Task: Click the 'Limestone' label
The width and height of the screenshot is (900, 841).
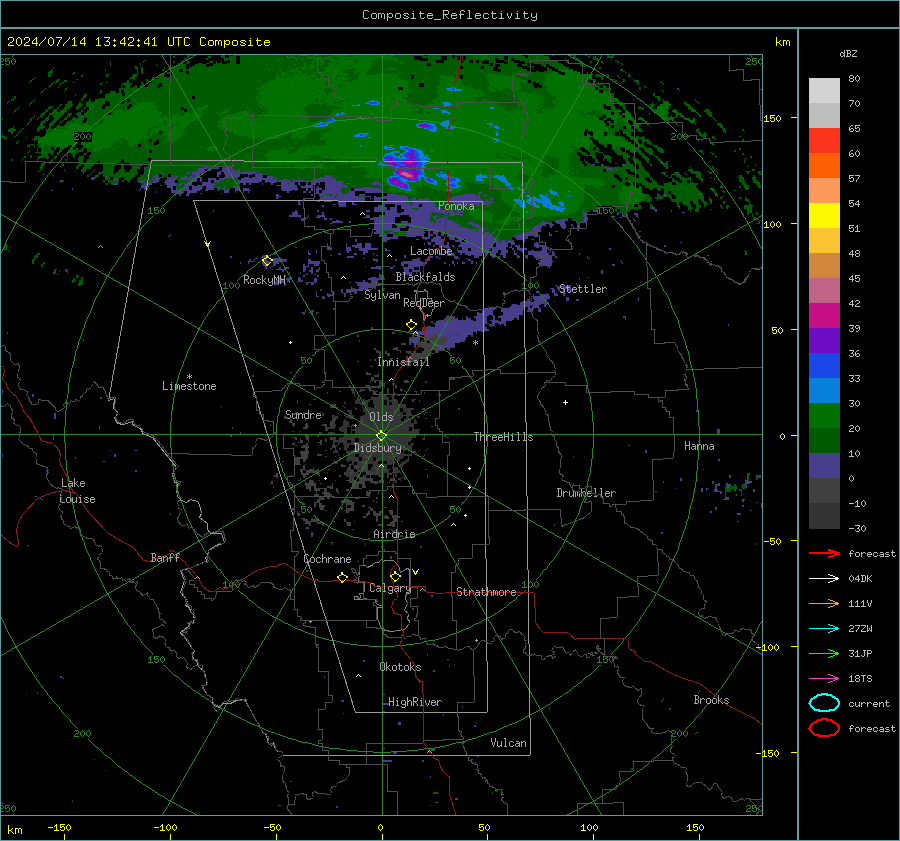Action: [x=189, y=386]
